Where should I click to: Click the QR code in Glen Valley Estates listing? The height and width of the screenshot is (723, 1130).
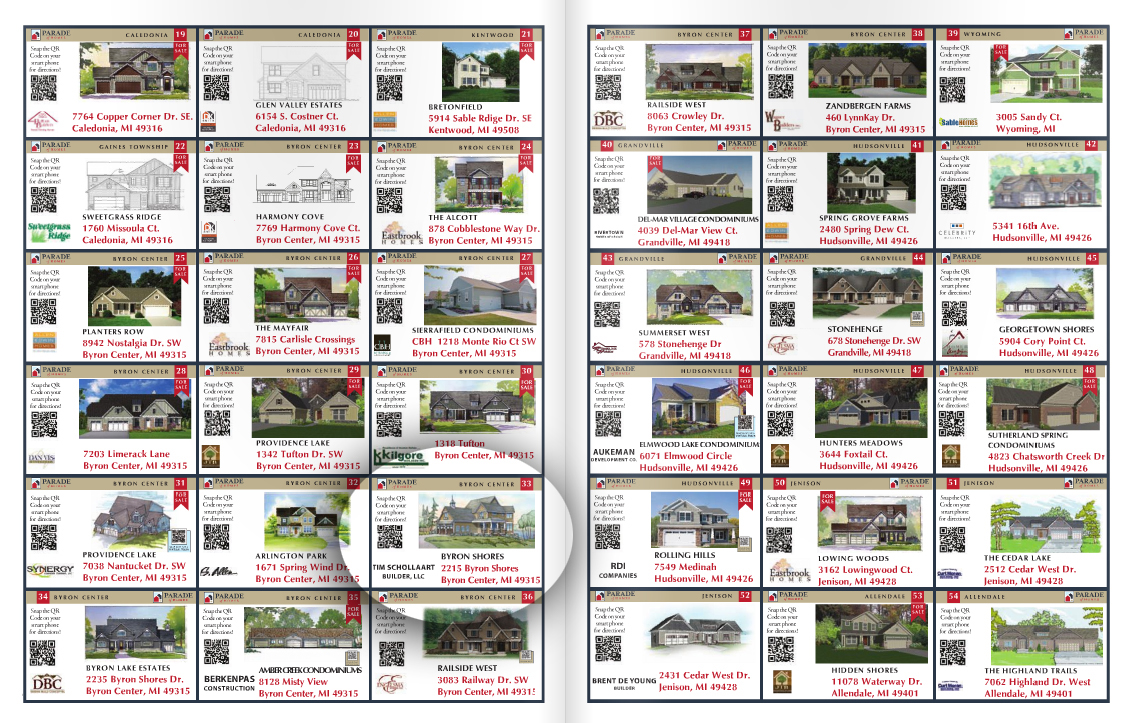pos(216,87)
